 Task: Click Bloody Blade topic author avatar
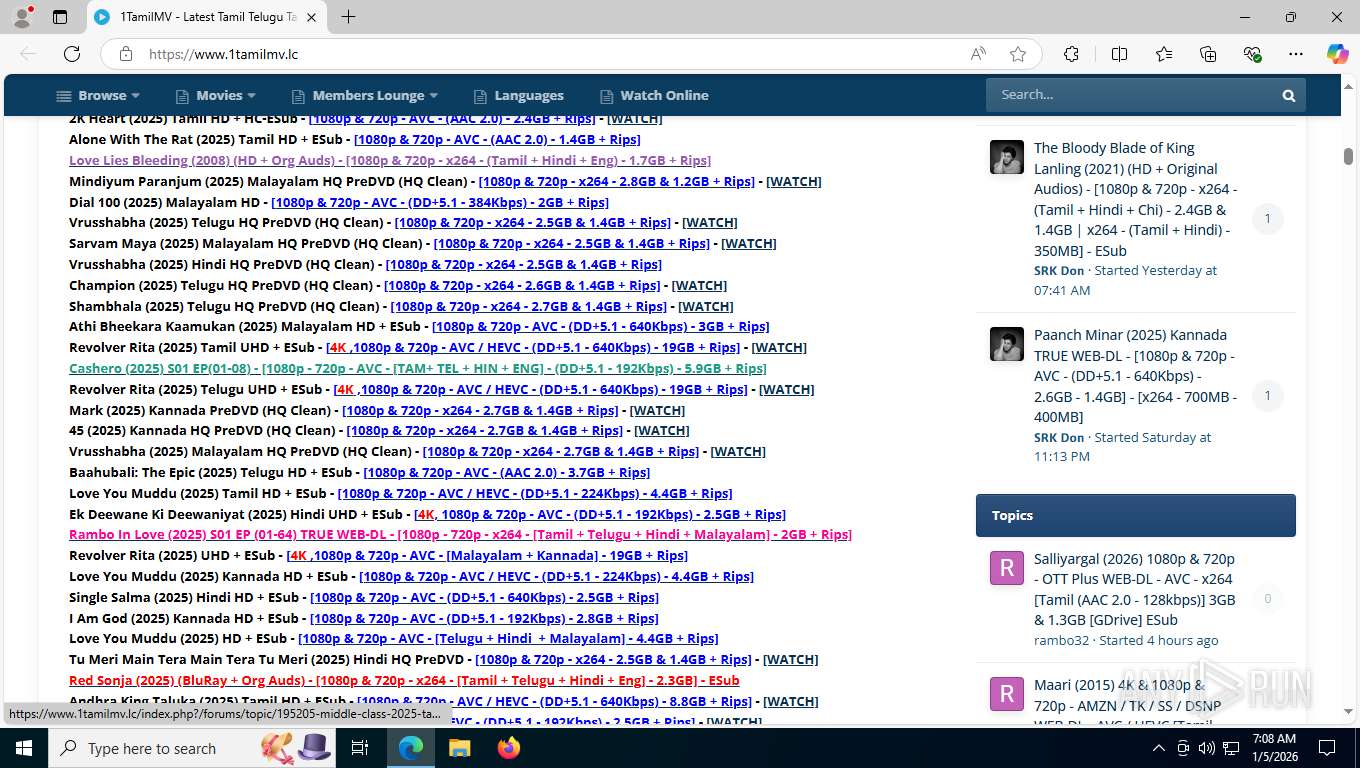pos(1007,157)
